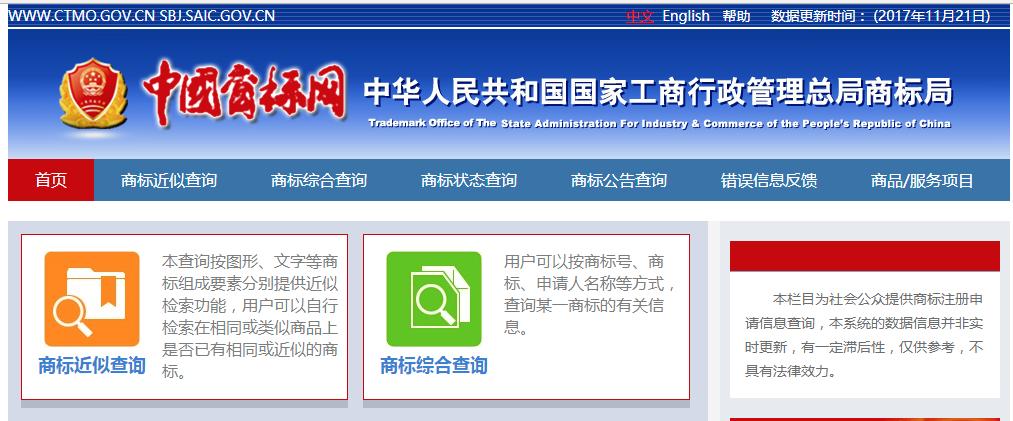Click the description starting with 本查询按图形
The image size is (1013, 421).
click(x=249, y=316)
